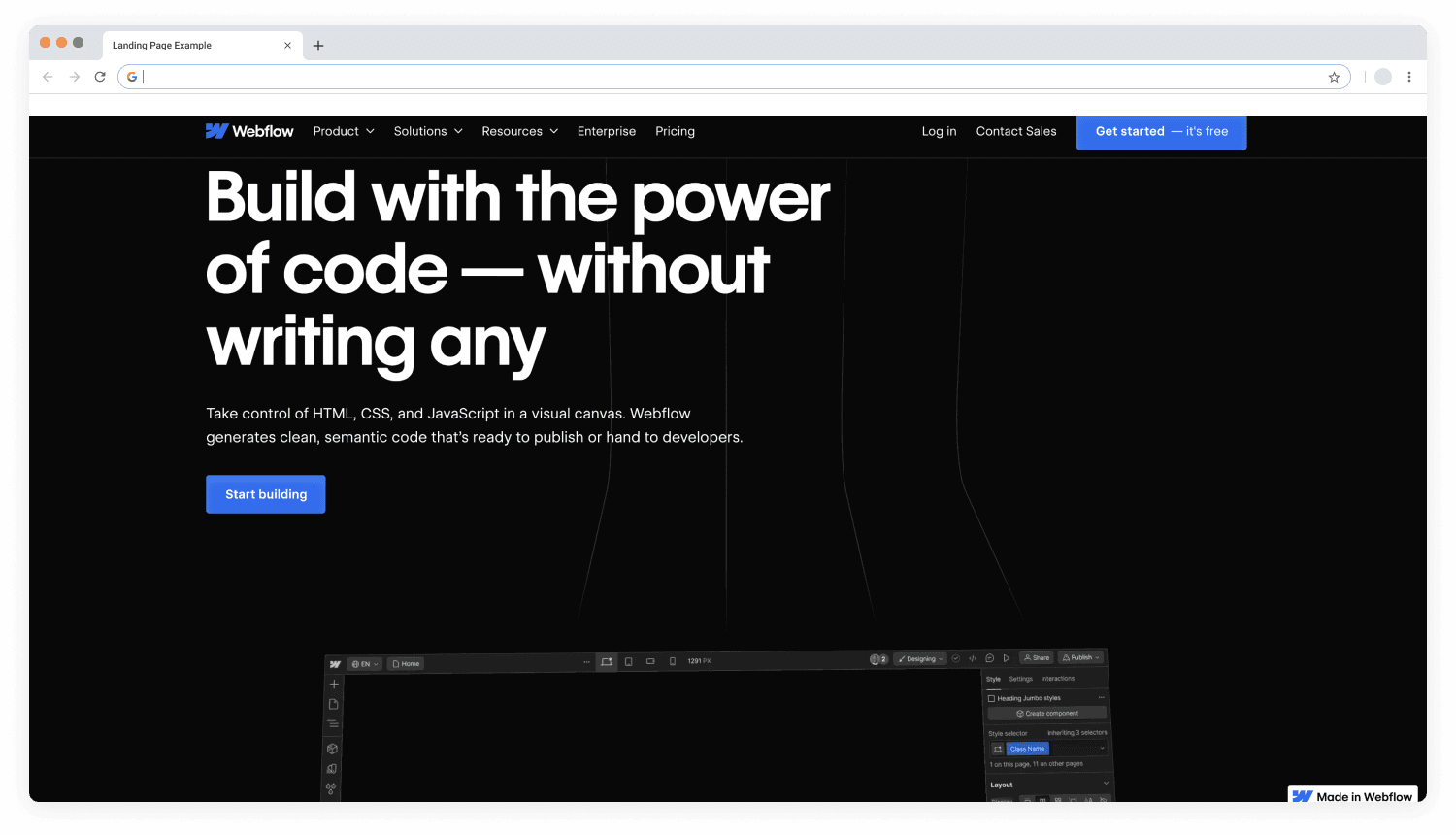This screenshot has width=1456, height=835.
Task: Click the checkmark status icon in Designer toolbar
Action: [x=955, y=658]
